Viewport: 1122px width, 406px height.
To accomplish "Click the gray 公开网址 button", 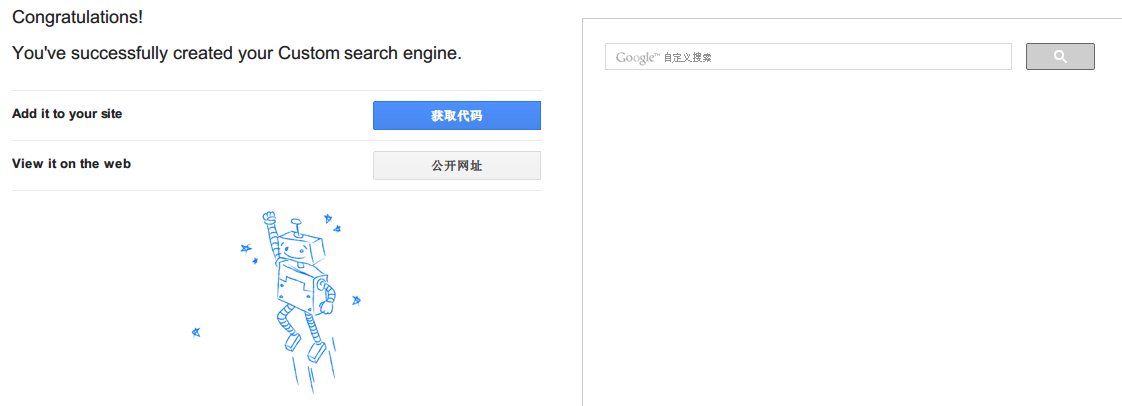I will click(x=456, y=166).
